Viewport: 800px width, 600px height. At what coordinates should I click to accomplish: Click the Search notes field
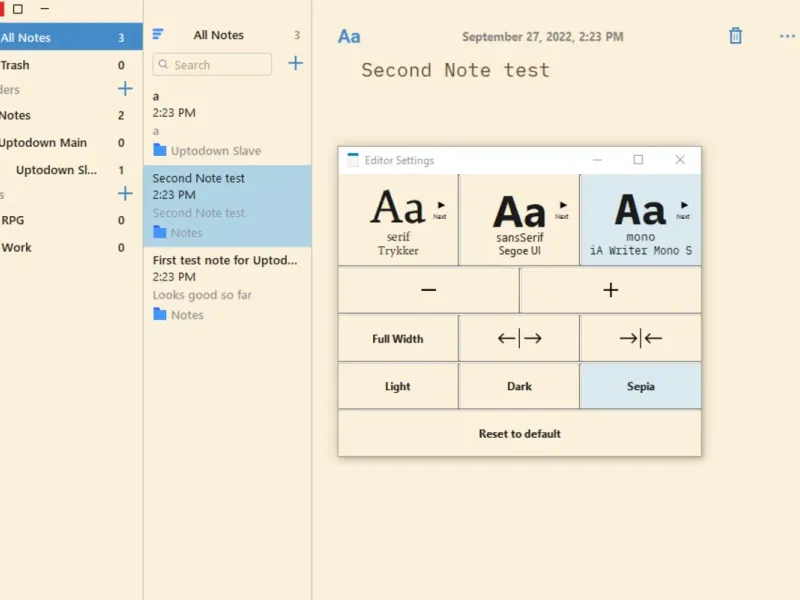[212, 65]
